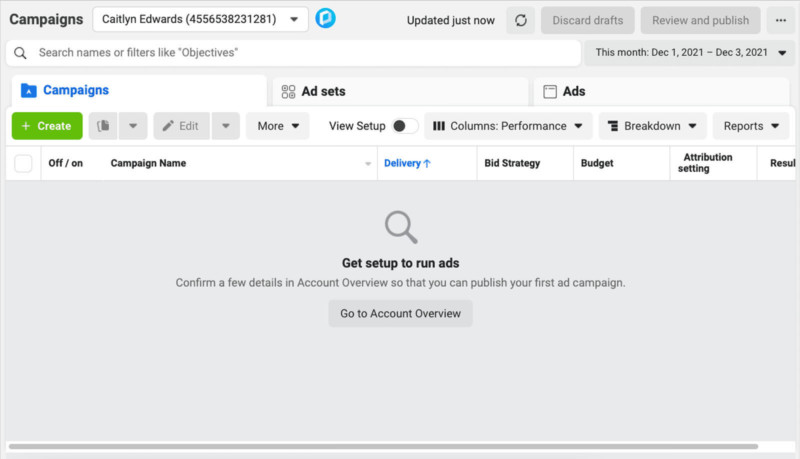Click the Ad sets grid icon
Viewport: 800px width, 459px height.
288,91
